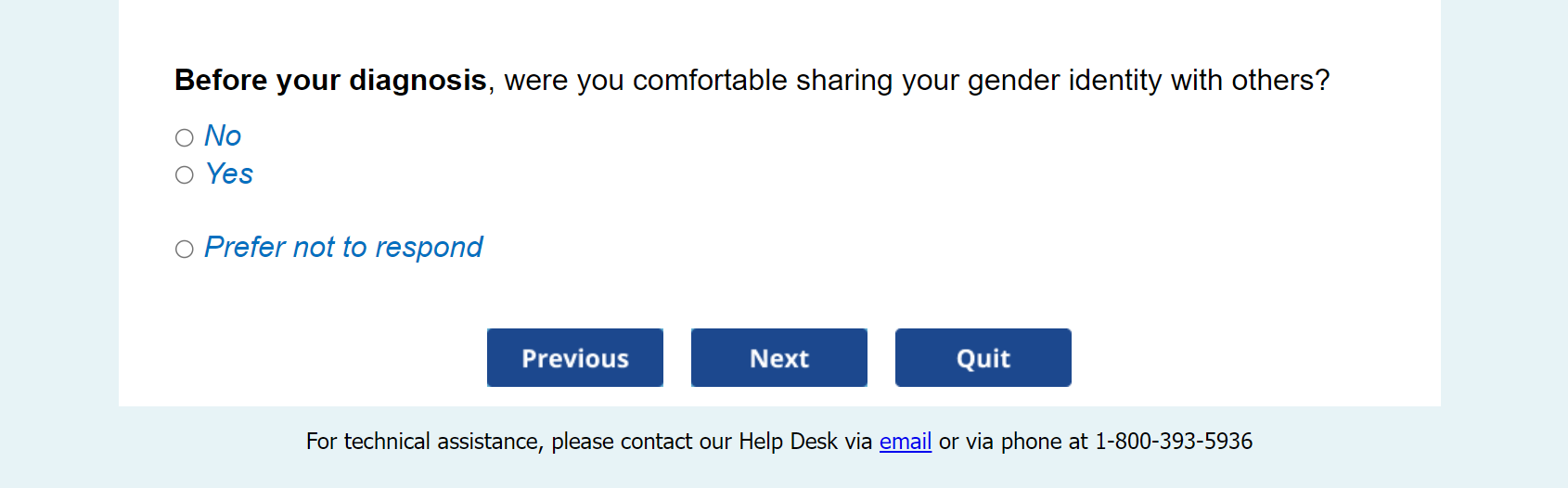Click the "For technical assistance" footer text
This screenshot has height=488, width=1568.
pyautogui.click(x=423, y=442)
